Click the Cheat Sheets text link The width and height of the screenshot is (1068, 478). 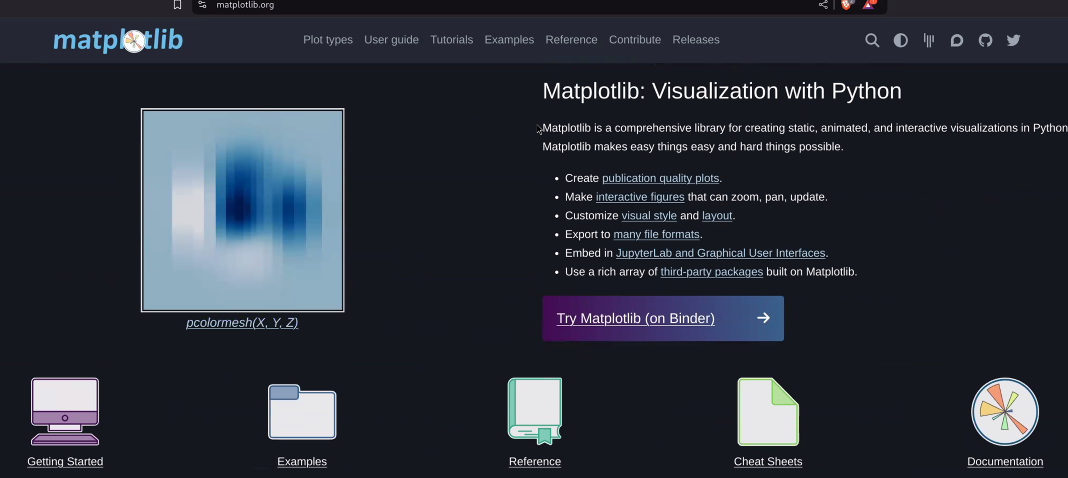[x=768, y=462]
